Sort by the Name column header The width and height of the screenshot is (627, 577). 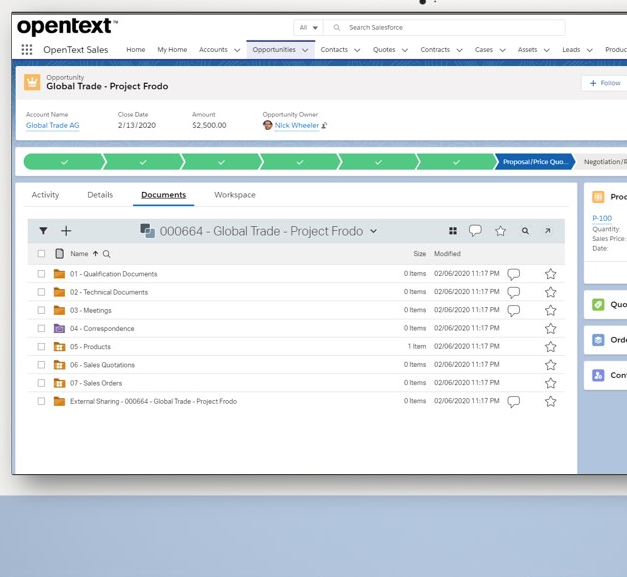(x=79, y=254)
